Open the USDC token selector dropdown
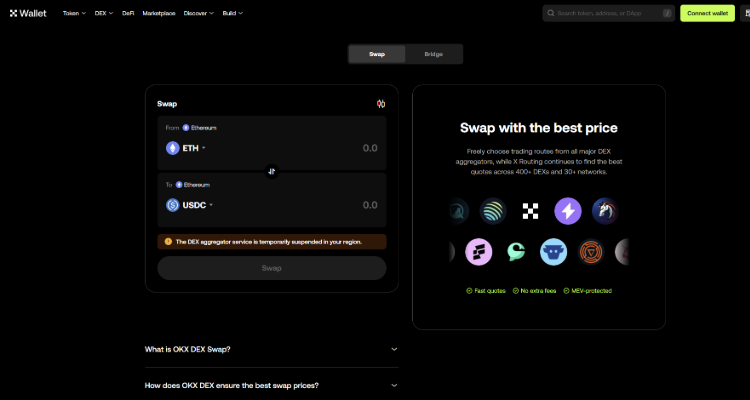 pos(189,205)
